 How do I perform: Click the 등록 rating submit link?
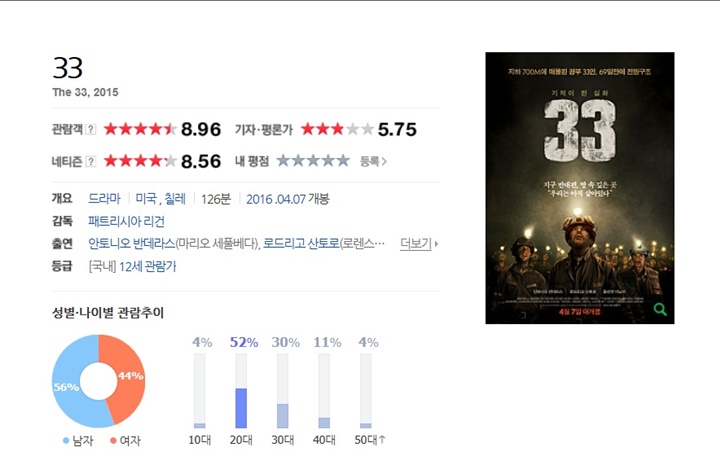(x=373, y=162)
